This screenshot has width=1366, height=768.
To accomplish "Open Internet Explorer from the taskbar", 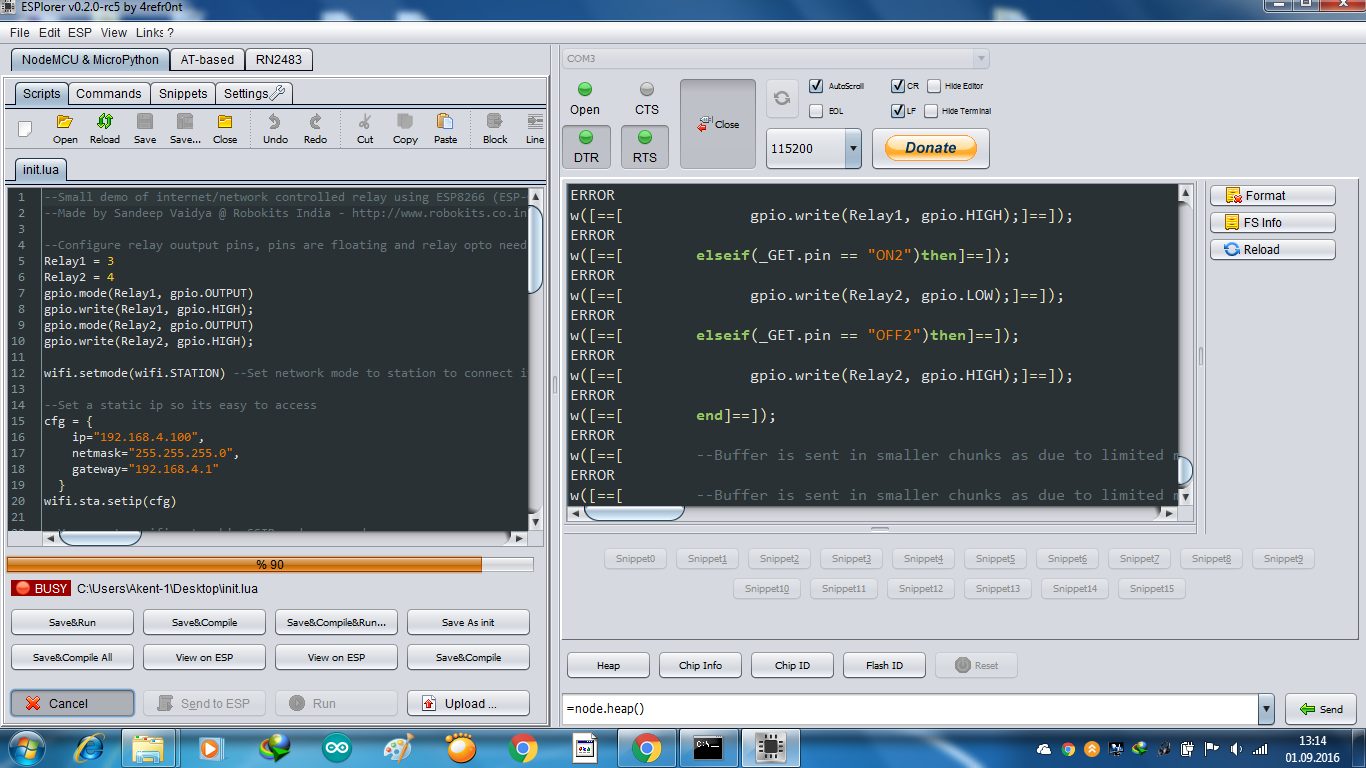I will [90, 747].
